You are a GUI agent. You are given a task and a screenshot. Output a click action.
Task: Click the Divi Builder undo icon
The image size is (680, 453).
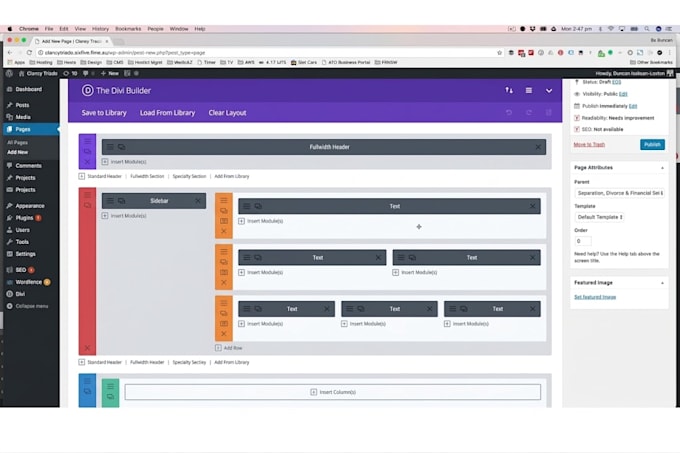(509, 113)
